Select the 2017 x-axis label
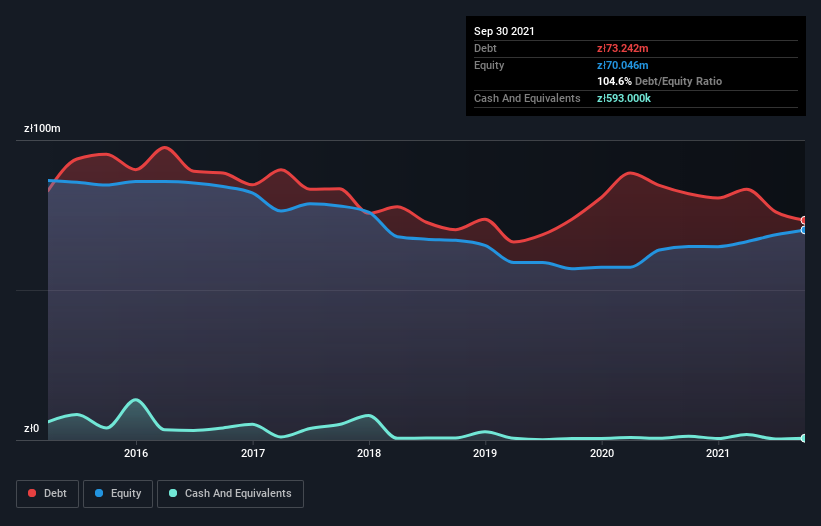The image size is (821, 526). [253, 453]
